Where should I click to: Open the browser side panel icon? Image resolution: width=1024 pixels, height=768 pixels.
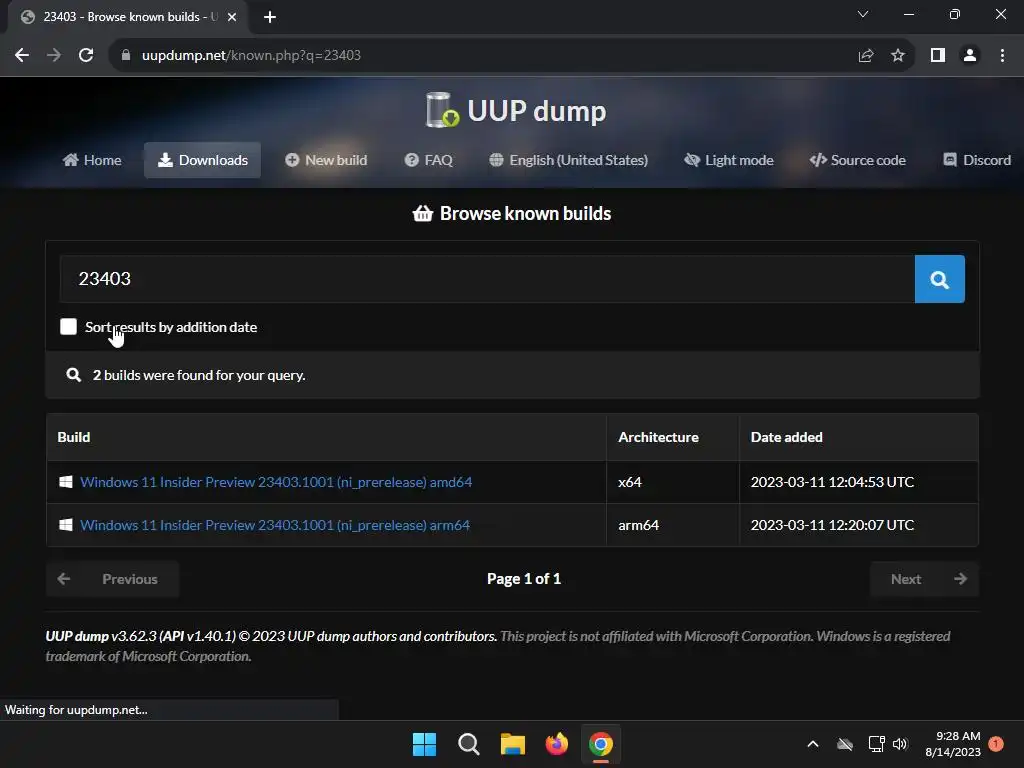pos(938,55)
